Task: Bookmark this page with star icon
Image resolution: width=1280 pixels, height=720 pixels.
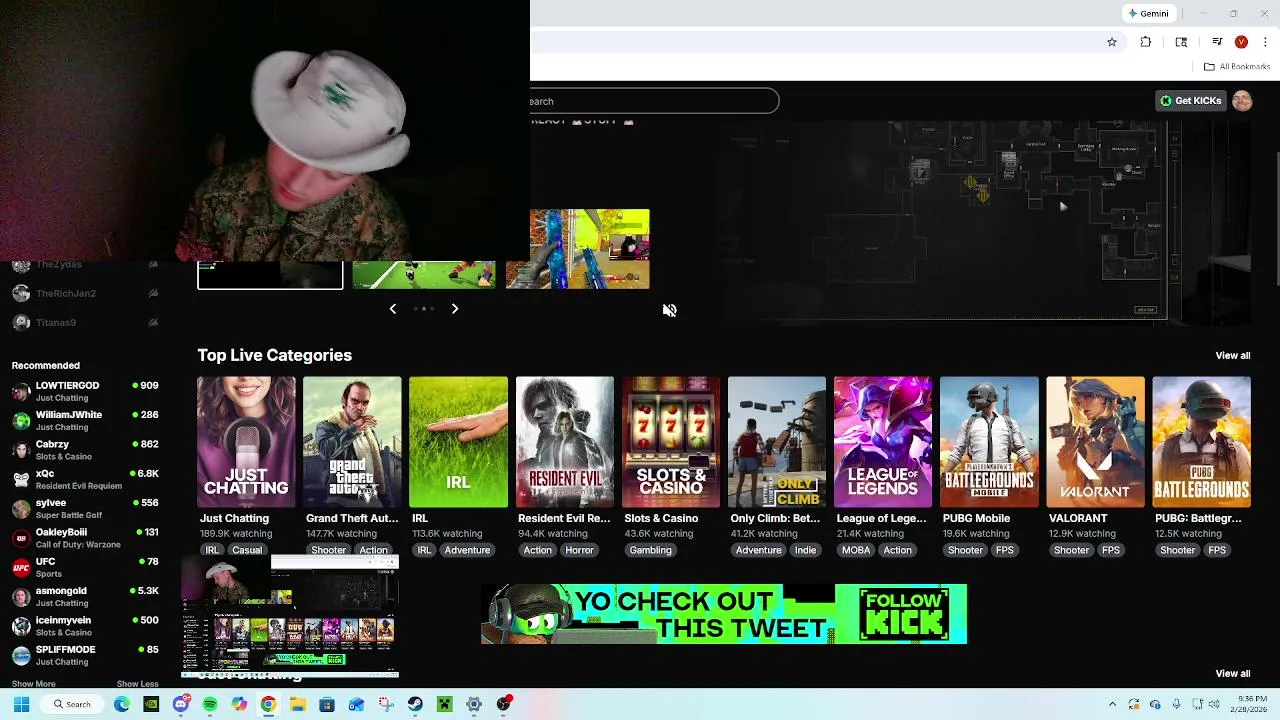Action: click(1111, 42)
